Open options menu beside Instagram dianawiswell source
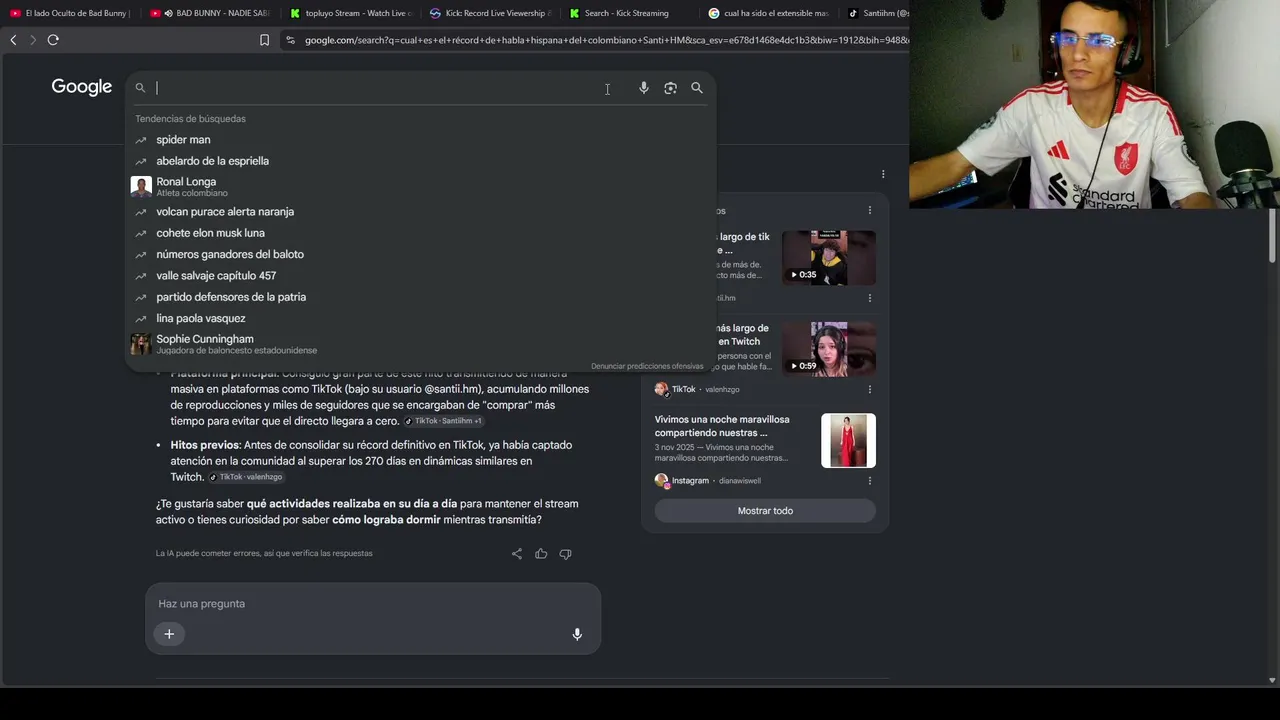This screenshot has width=1280, height=720. (x=870, y=480)
